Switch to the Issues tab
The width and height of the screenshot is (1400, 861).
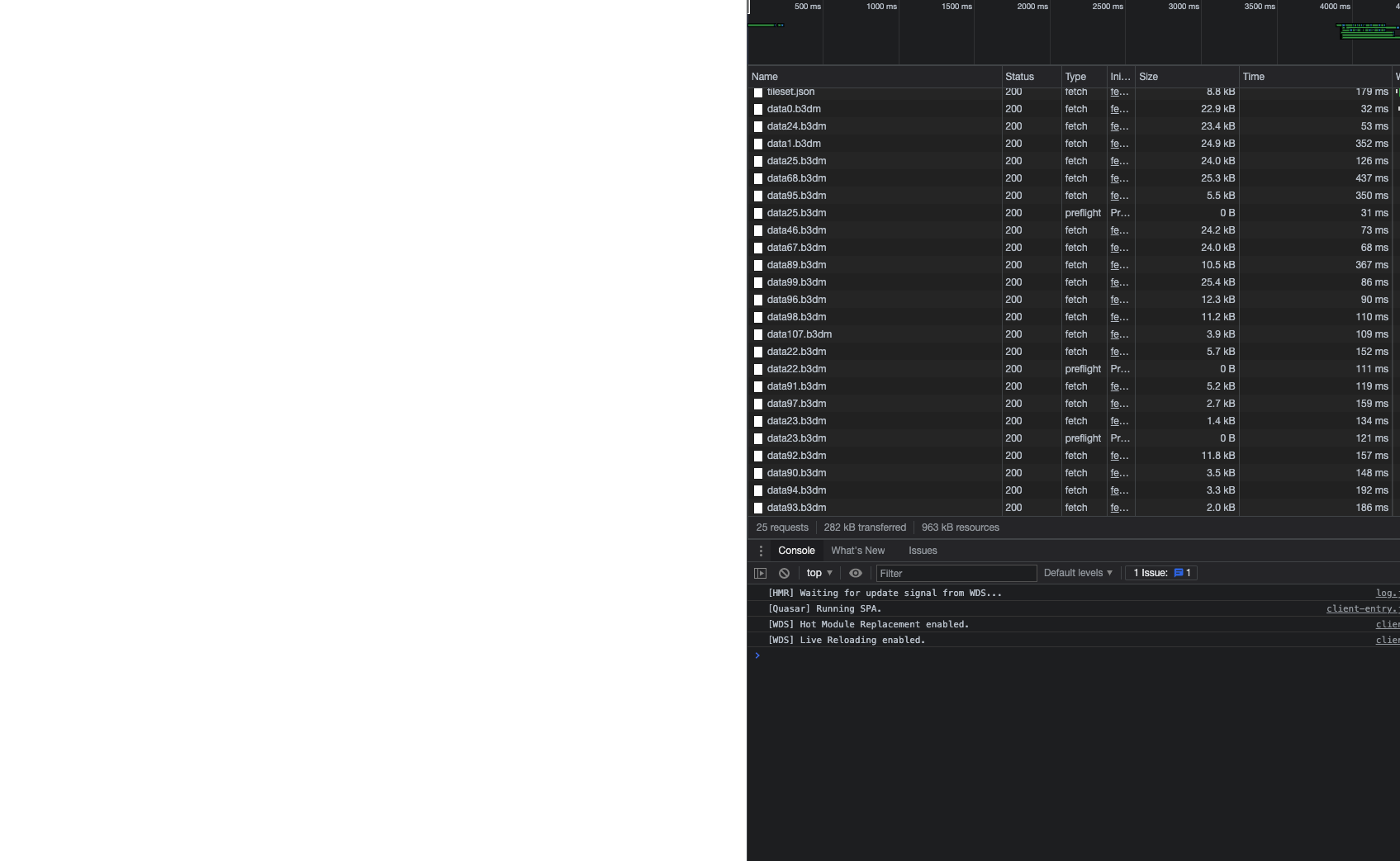coord(922,551)
